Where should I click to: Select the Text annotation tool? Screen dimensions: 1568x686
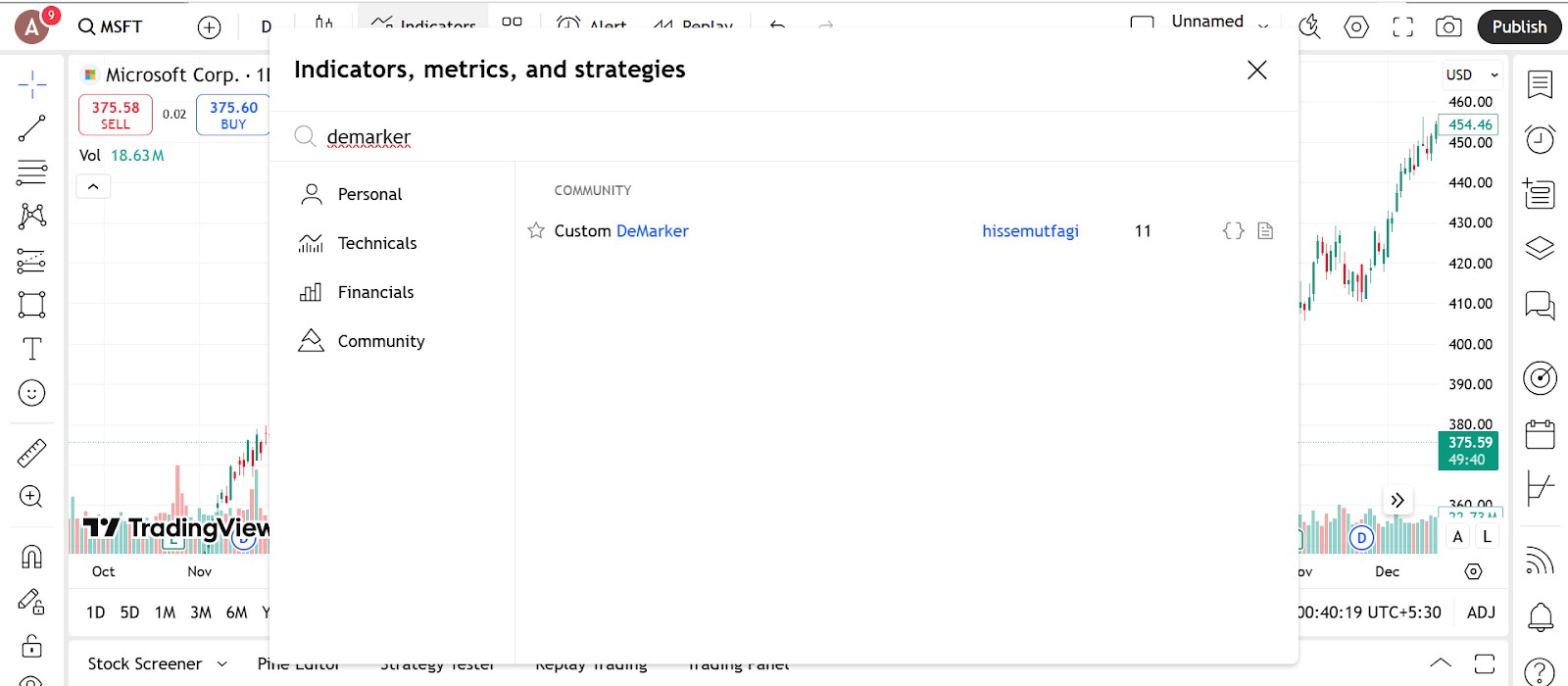[32, 349]
